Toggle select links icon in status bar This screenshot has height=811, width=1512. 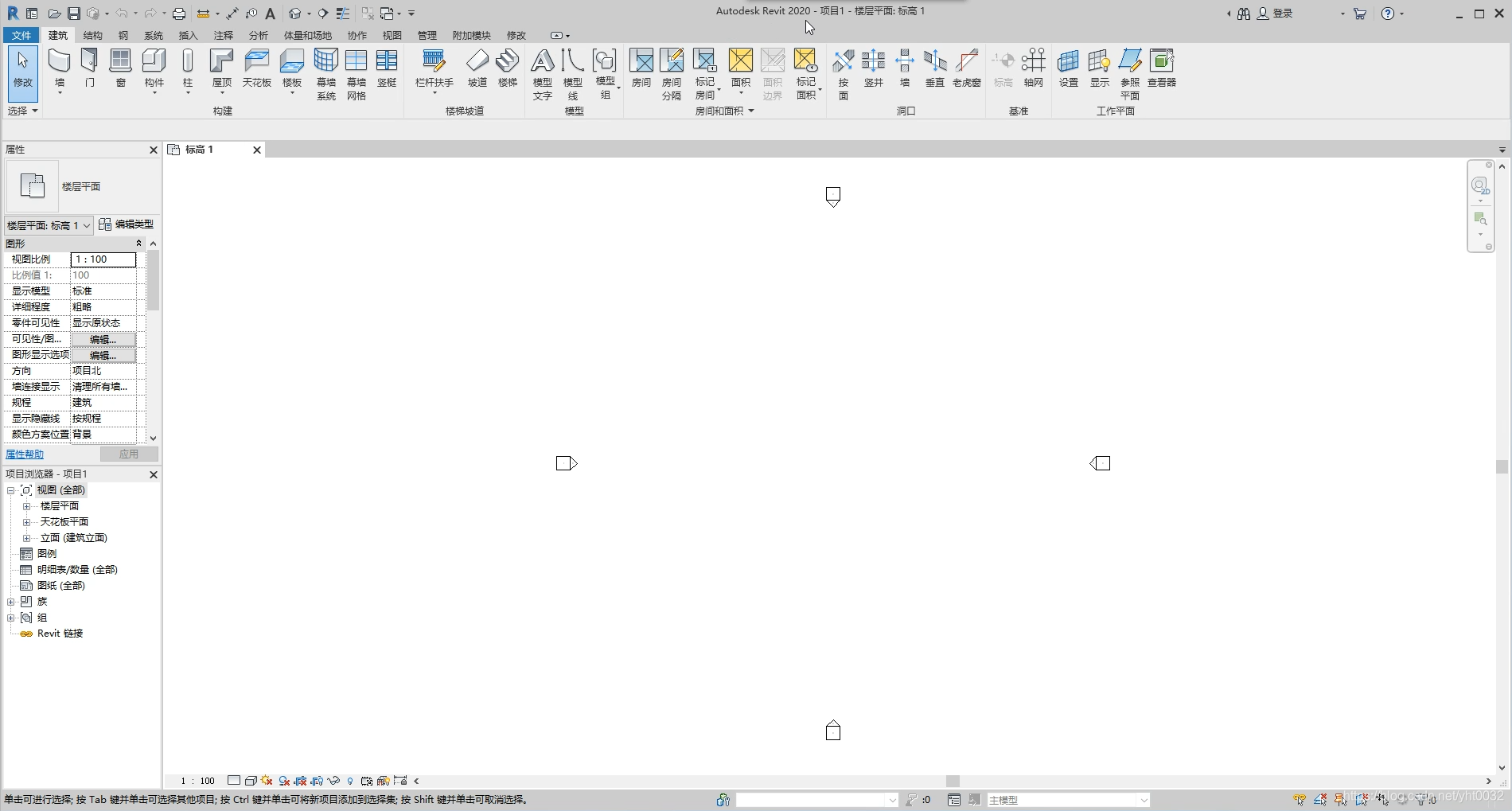click(1300, 800)
